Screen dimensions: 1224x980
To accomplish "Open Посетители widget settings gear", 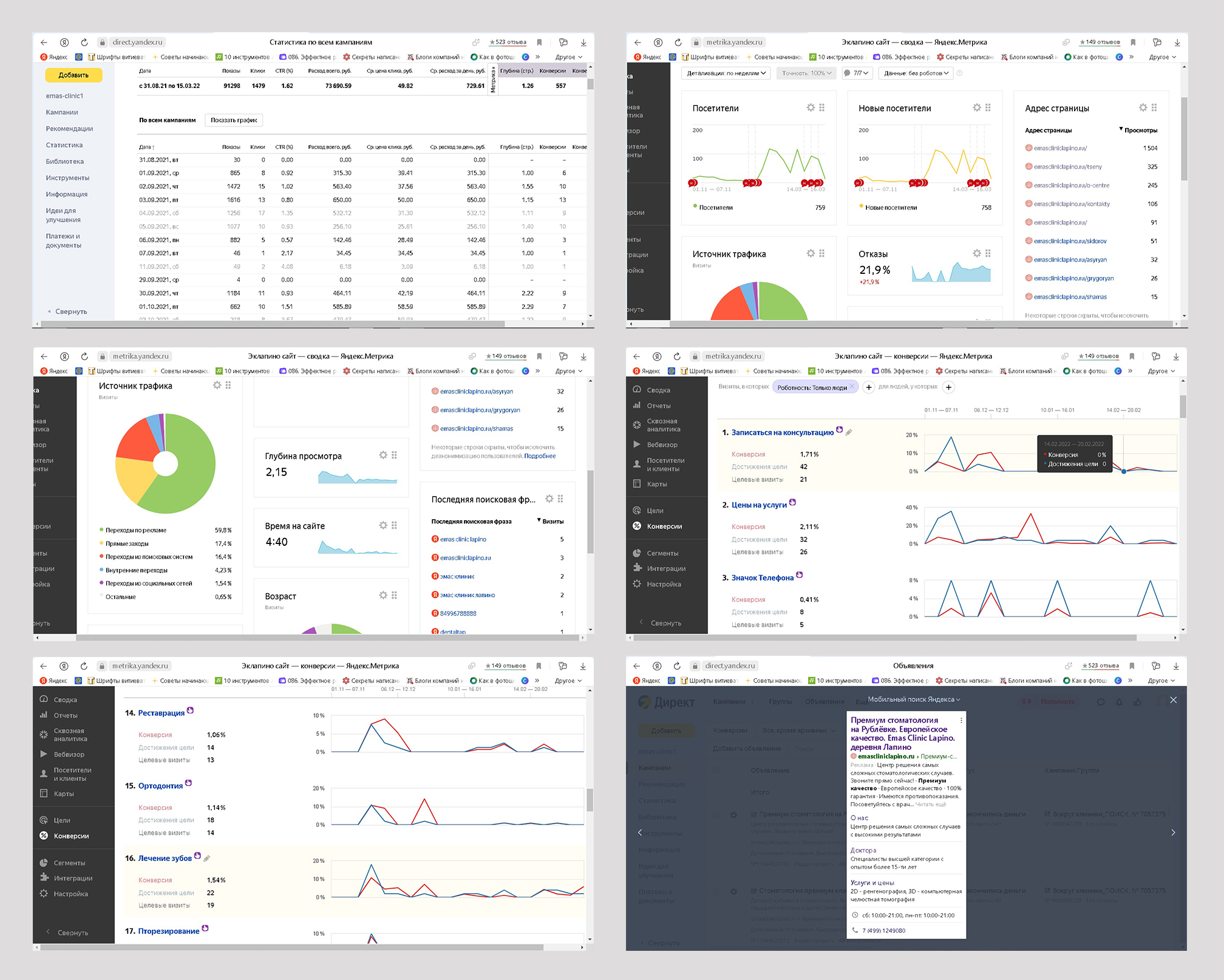I will pyautogui.click(x=811, y=107).
